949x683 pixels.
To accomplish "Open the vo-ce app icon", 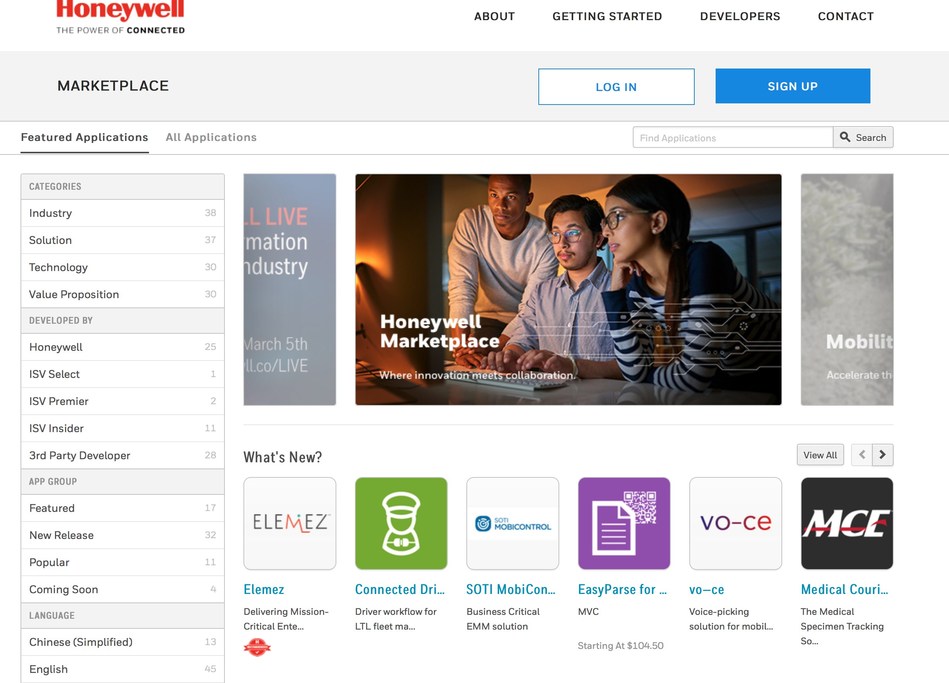I will [x=735, y=522].
